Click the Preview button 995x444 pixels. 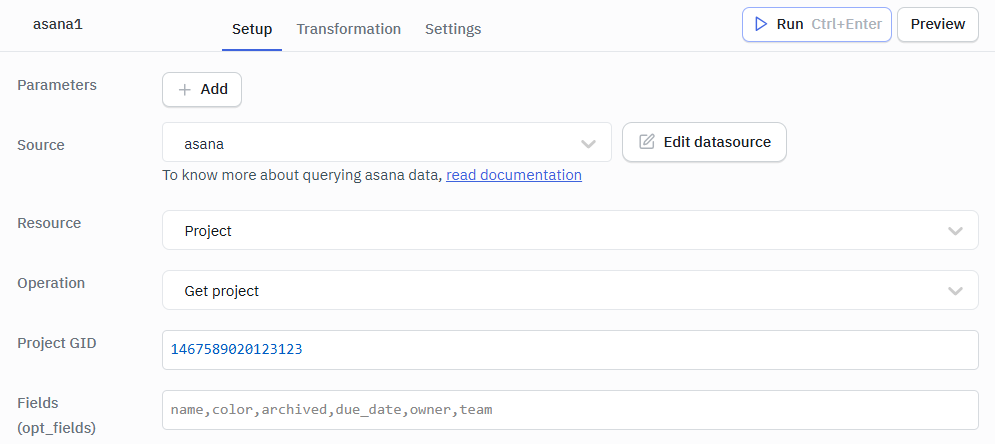click(x=938, y=25)
